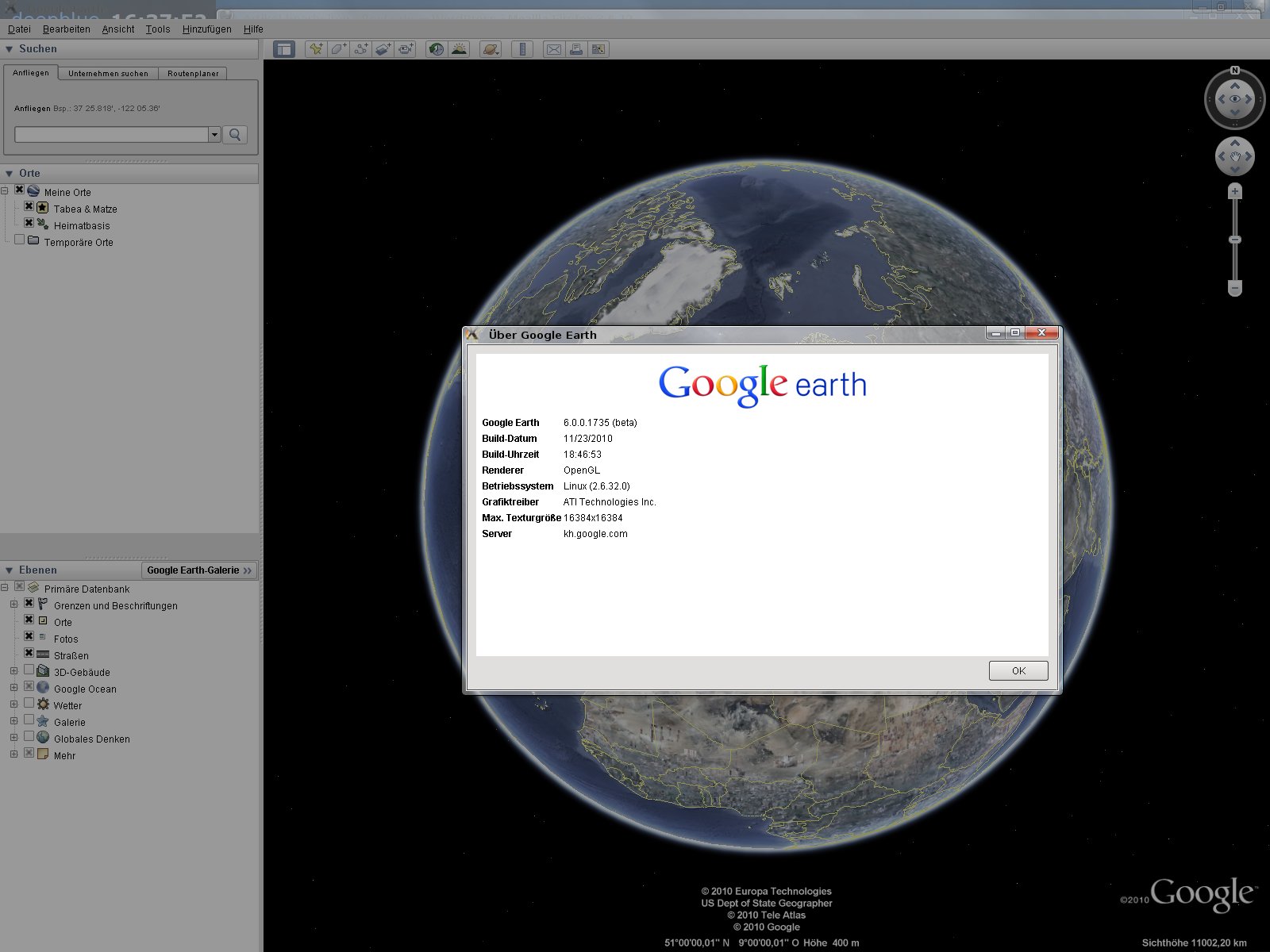Click the Galerie star layer icon
Screen dimensions: 1270x952
point(43,720)
